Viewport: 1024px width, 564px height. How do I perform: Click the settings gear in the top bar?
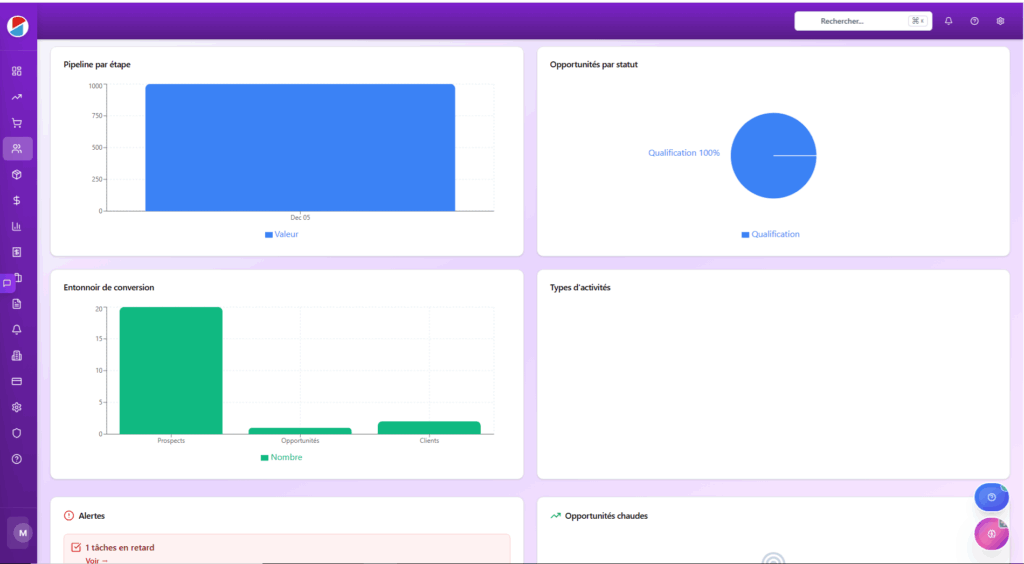(1000, 21)
